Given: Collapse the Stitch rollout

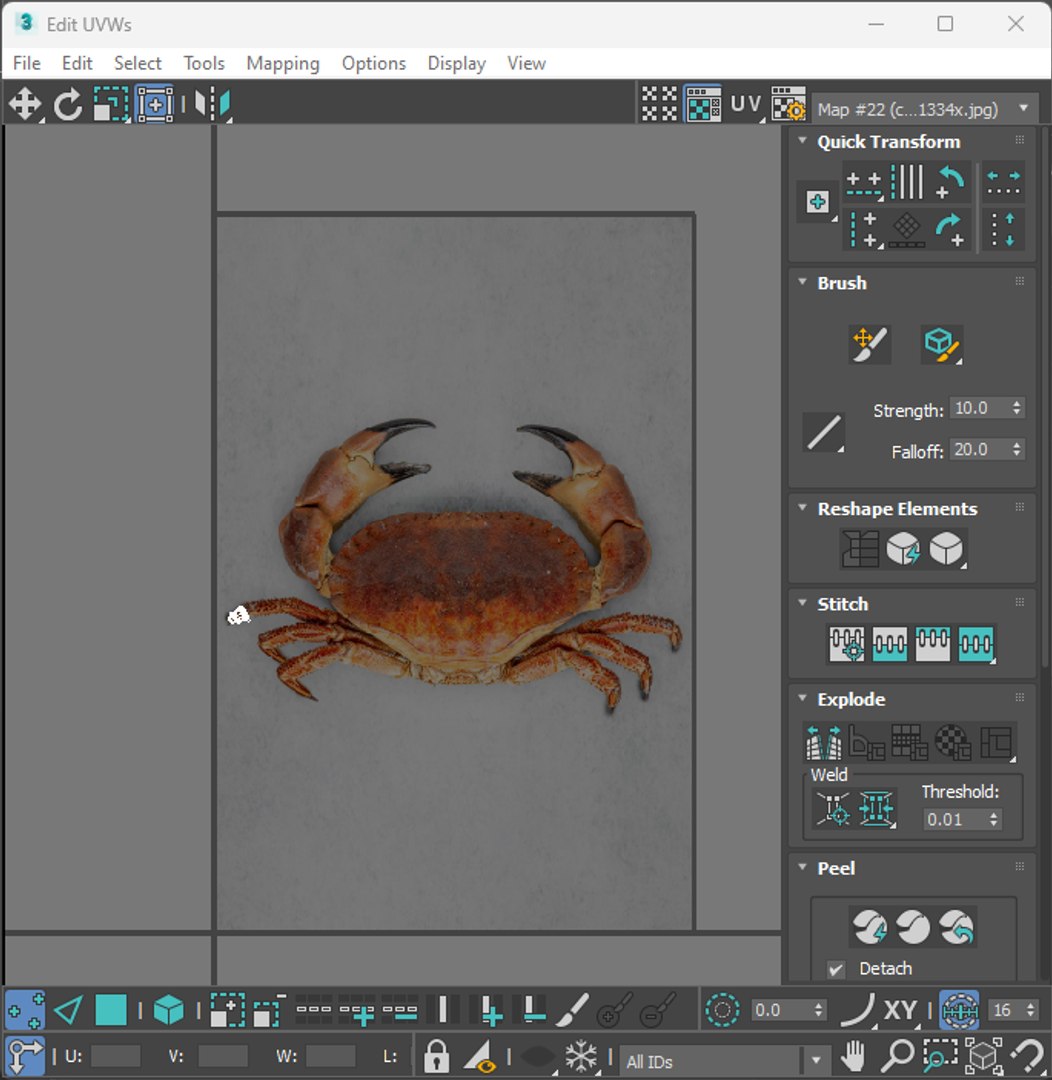Looking at the screenshot, I should 802,603.
